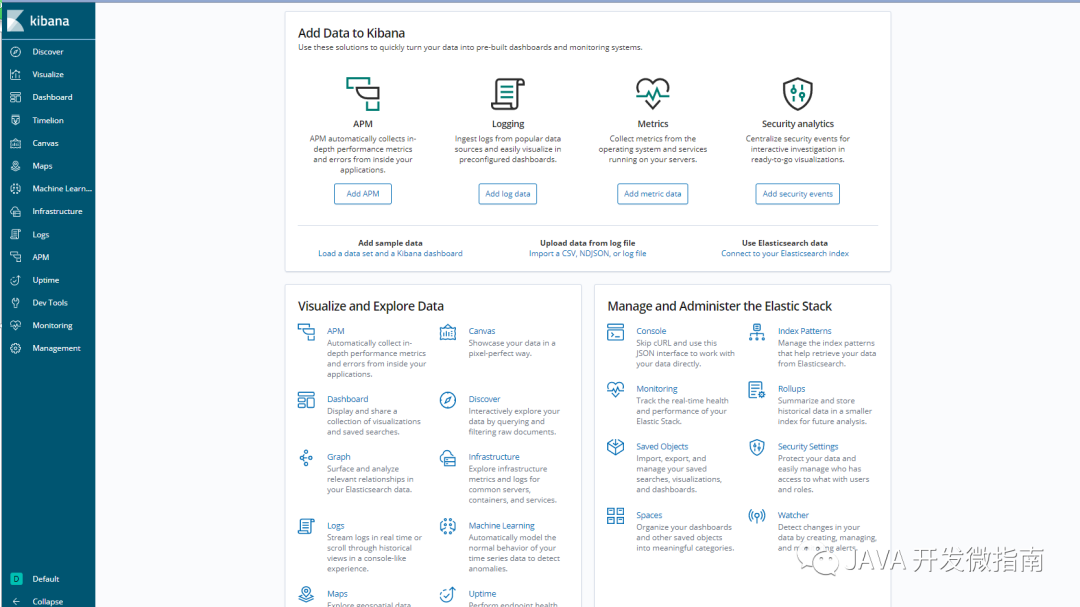Open the Default space selector label
Viewport: 1080px width, 607px height.
pos(45,579)
